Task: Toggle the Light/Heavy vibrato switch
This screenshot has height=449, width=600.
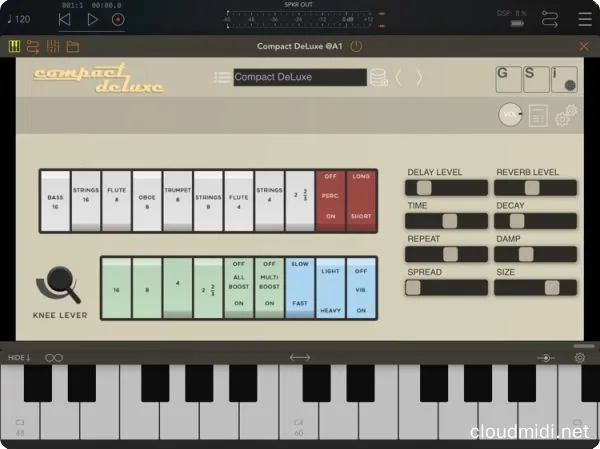Action: pos(330,288)
